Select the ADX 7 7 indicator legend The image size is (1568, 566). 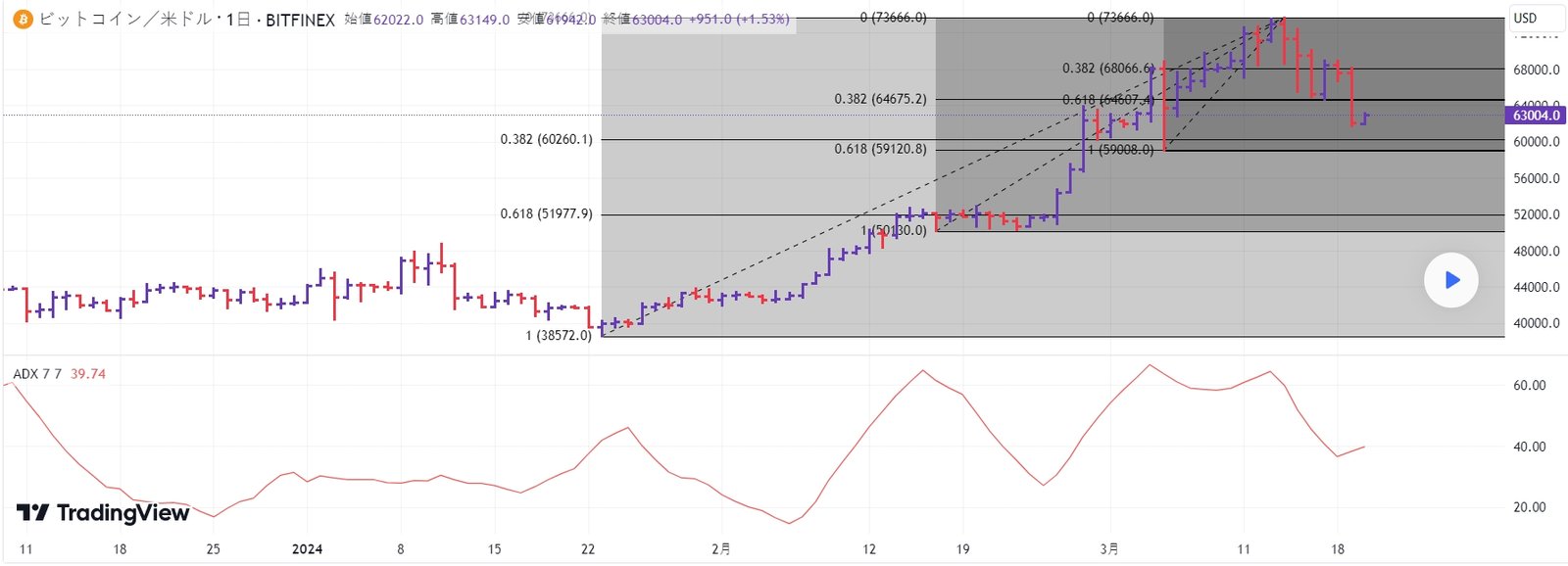37,374
